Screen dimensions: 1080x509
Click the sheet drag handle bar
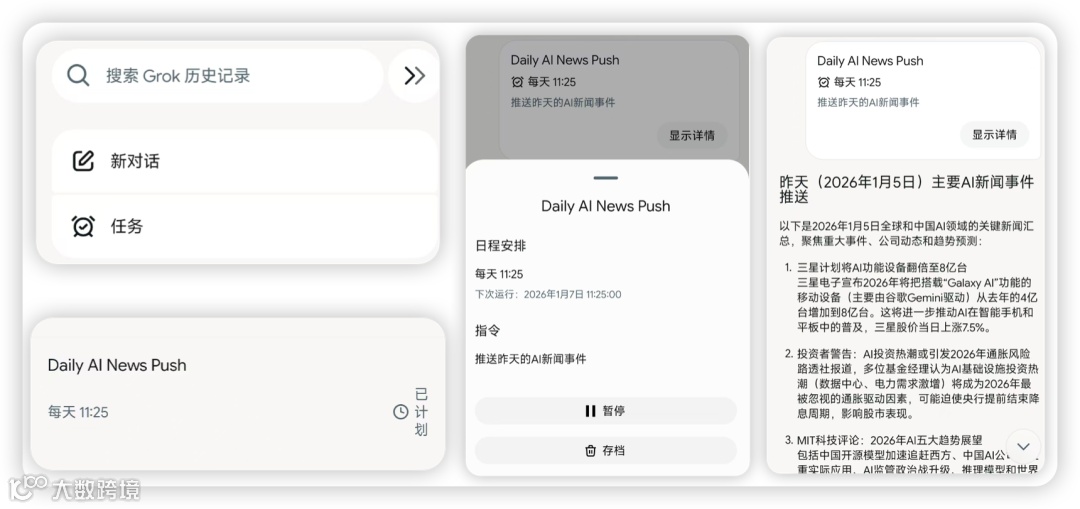(x=606, y=178)
